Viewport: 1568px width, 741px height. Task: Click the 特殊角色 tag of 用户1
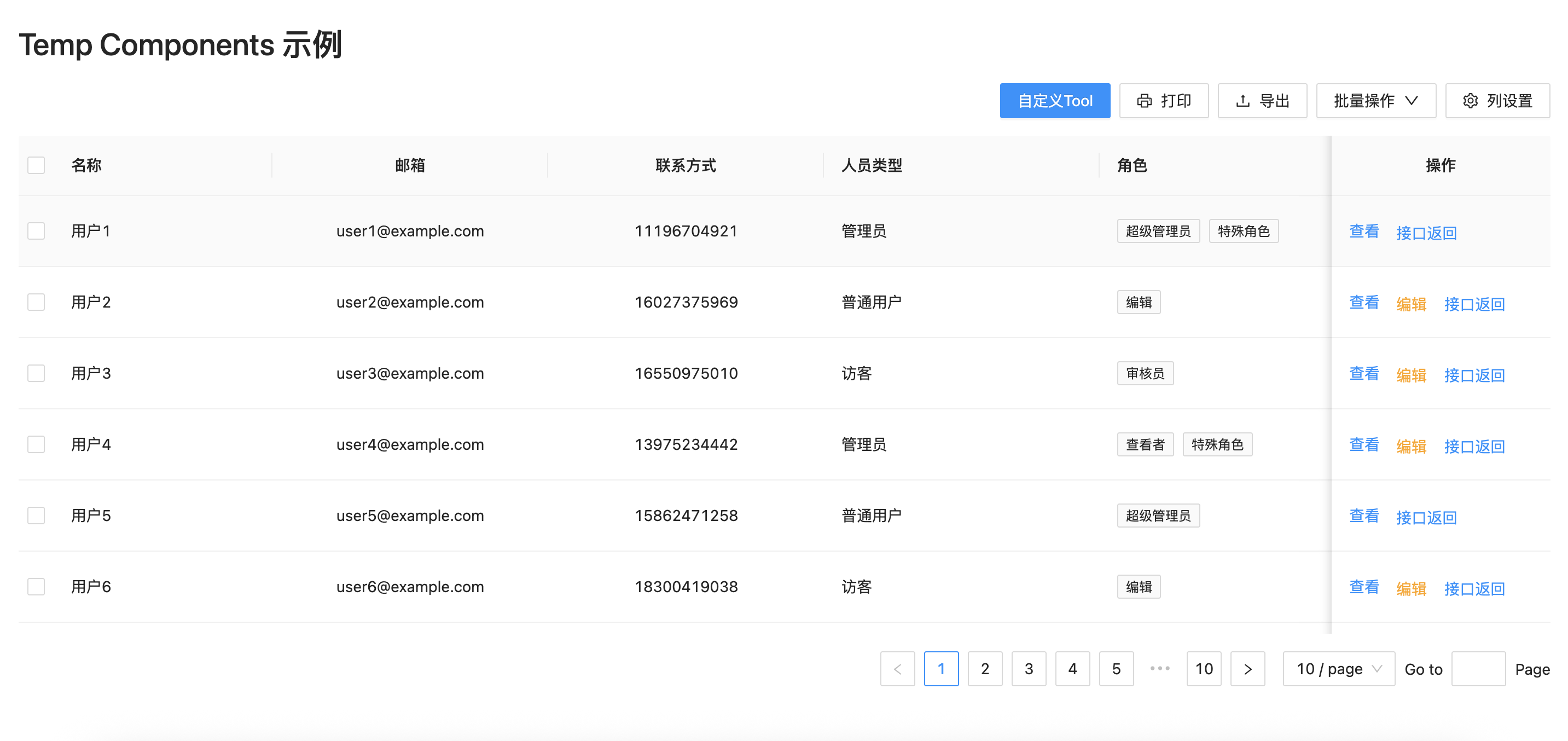1243,231
